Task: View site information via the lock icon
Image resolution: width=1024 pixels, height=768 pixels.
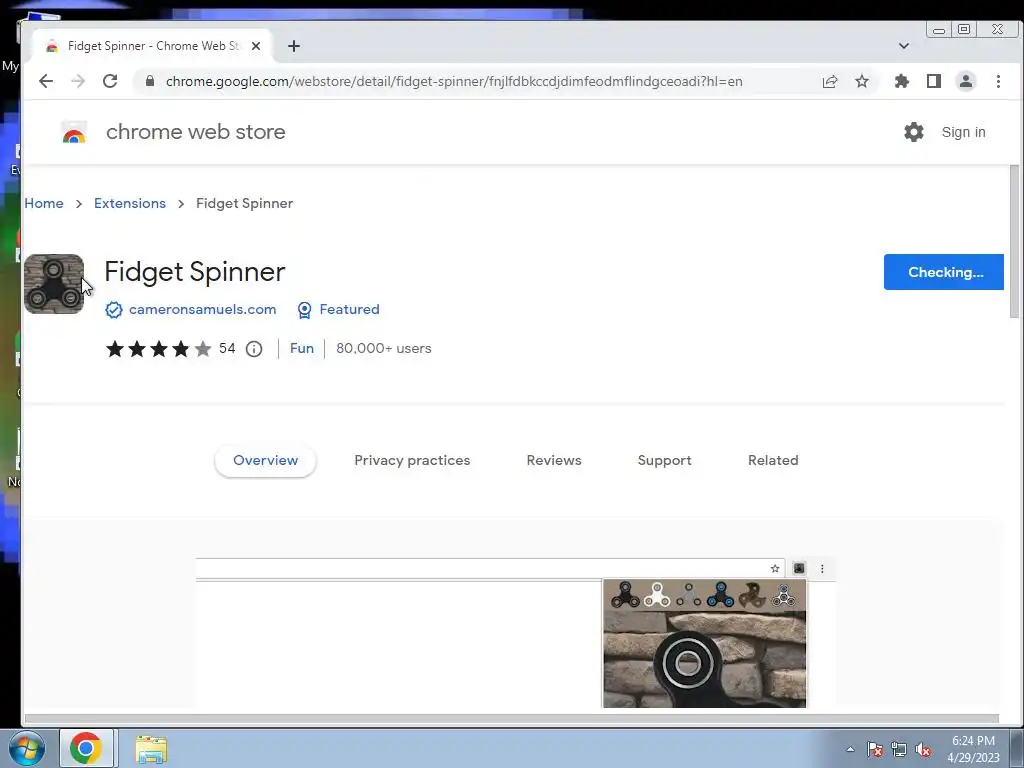Action: (150, 81)
